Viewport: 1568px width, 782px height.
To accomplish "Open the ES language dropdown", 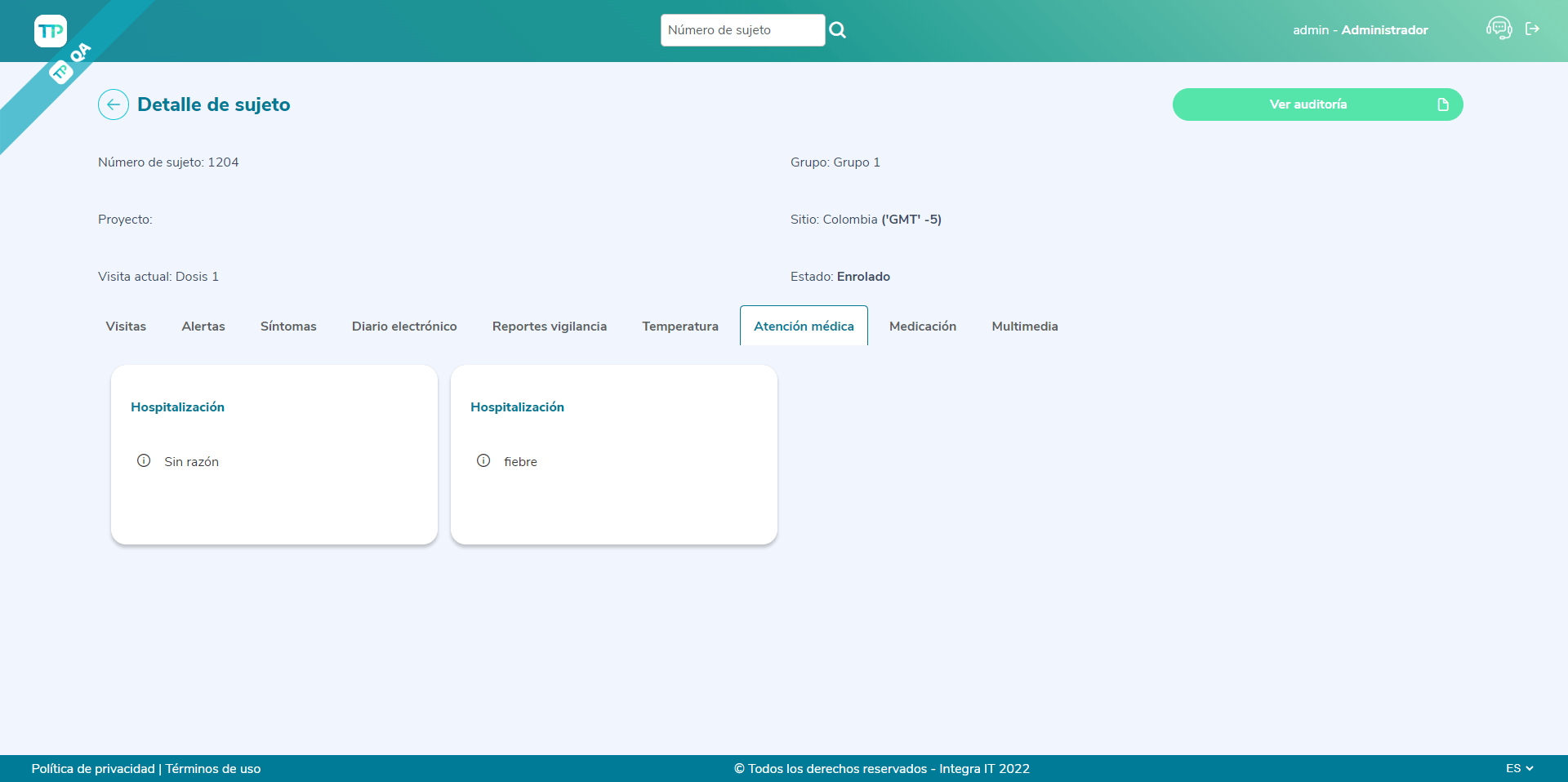I will pyautogui.click(x=1520, y=768).
